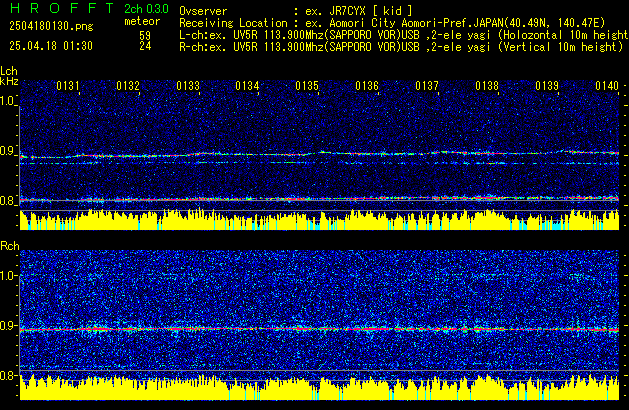The image size is (629, 410).
Task: Click the '2ch 0.3.0' version label
Action: 146,9
